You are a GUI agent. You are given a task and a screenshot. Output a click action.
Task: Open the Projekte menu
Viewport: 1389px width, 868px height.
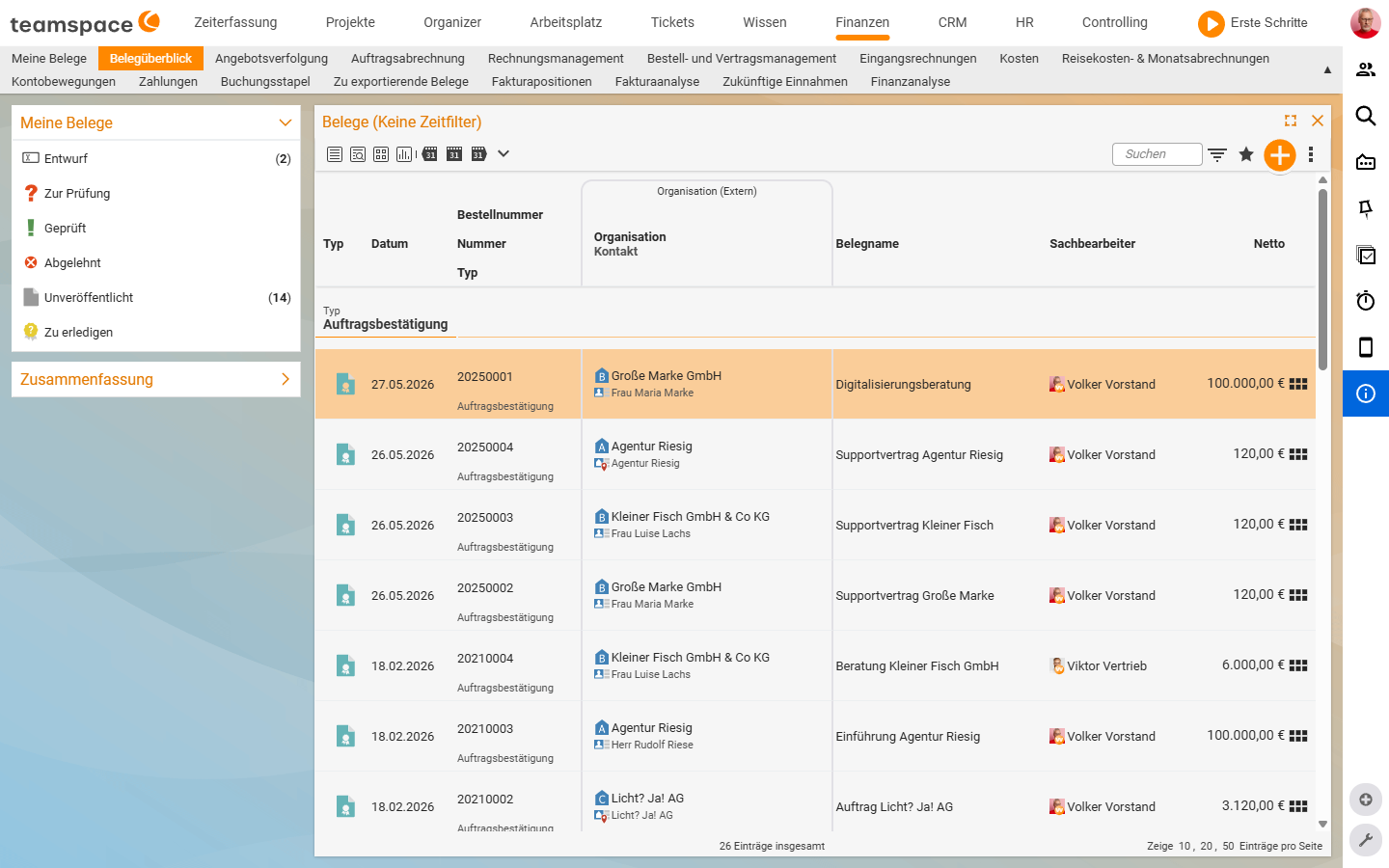pos(350,22)
